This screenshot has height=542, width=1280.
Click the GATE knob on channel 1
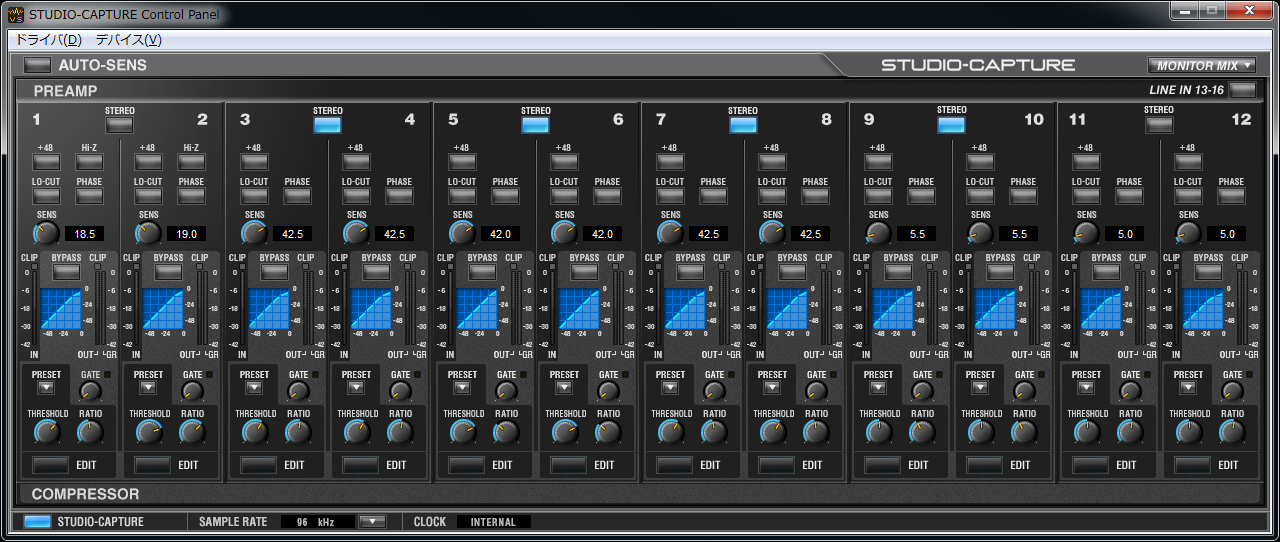91,391
